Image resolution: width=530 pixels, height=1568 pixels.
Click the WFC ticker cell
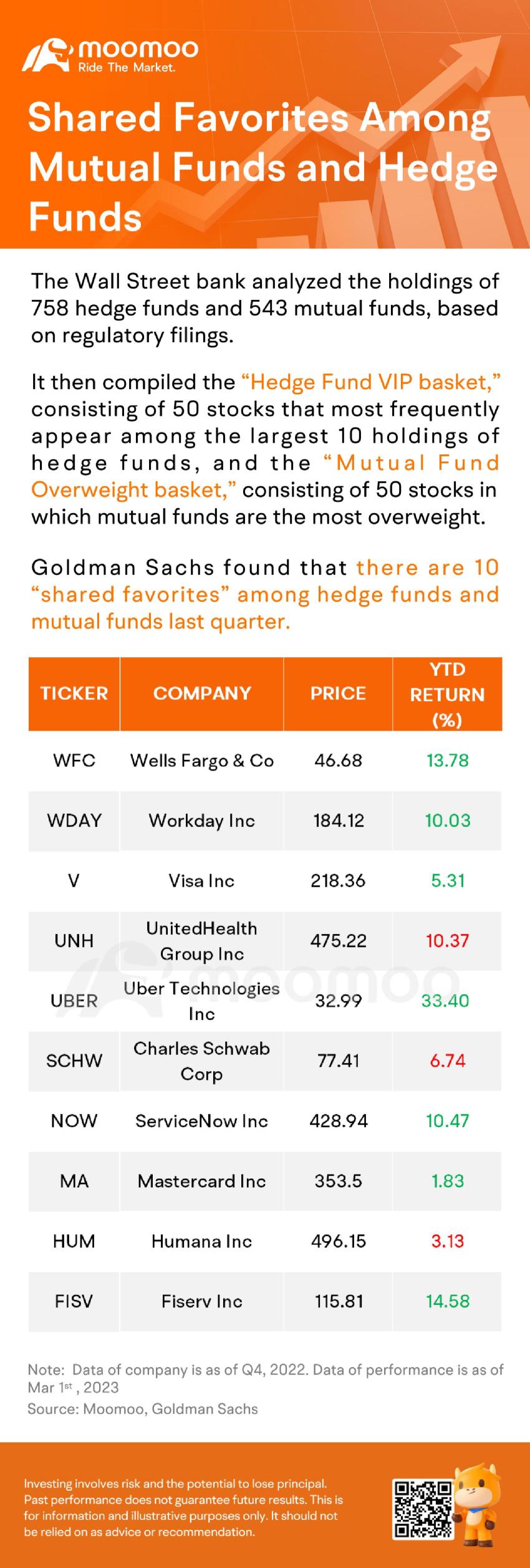coord(74,761)
